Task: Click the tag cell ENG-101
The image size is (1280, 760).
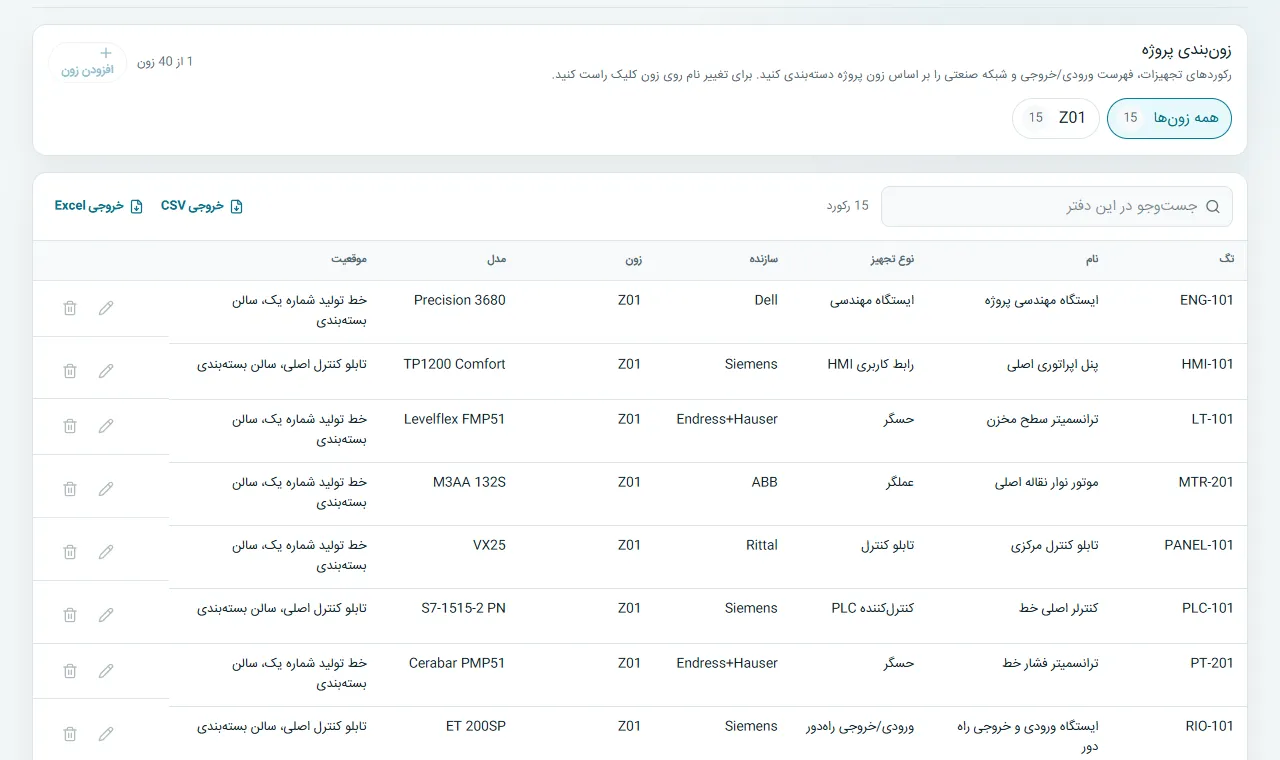Action: [x=1207, y=300]
